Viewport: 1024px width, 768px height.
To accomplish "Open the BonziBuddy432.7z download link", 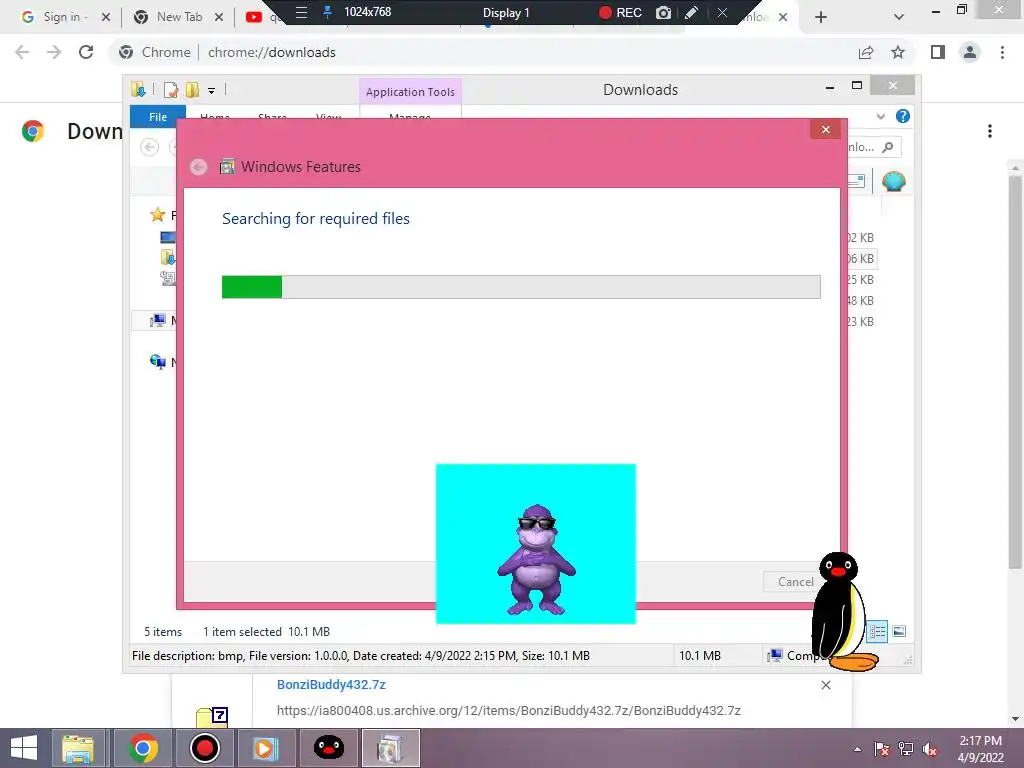I will (331, 684).
